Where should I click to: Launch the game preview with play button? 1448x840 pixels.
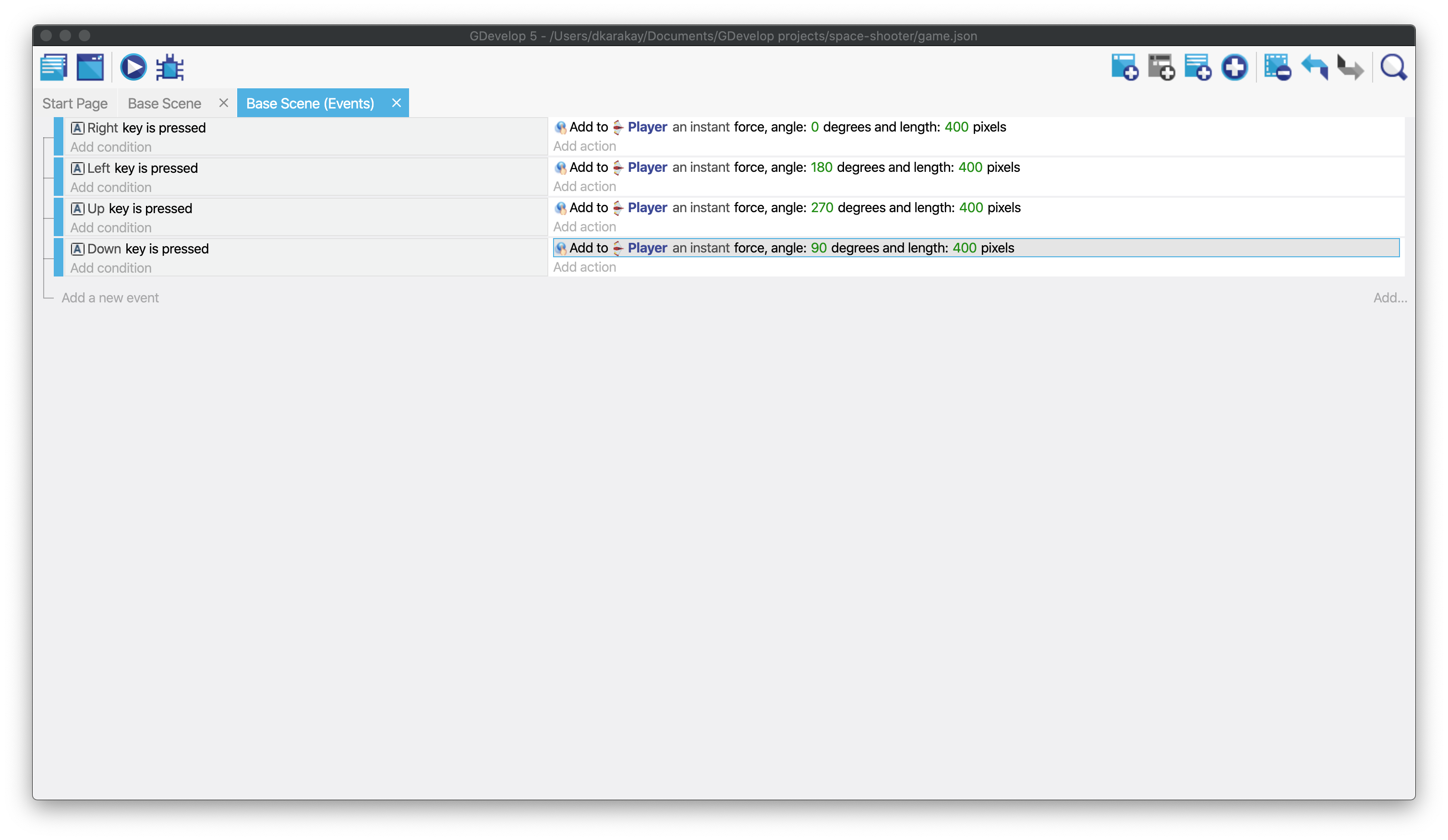(x=133, y=68)
